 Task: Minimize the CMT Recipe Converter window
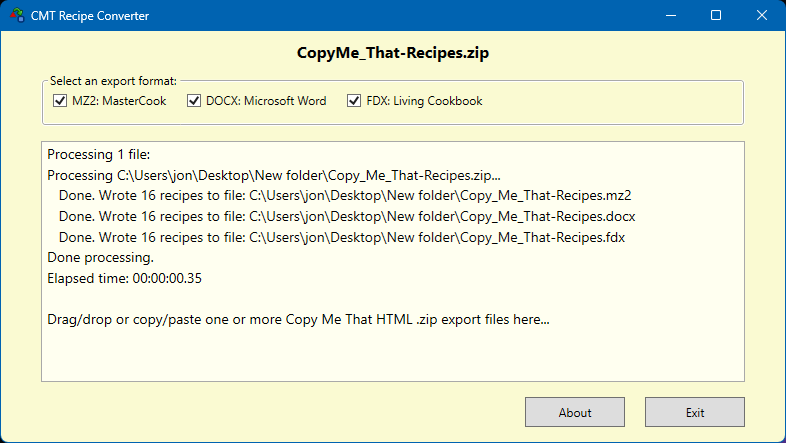coord(671,16)
